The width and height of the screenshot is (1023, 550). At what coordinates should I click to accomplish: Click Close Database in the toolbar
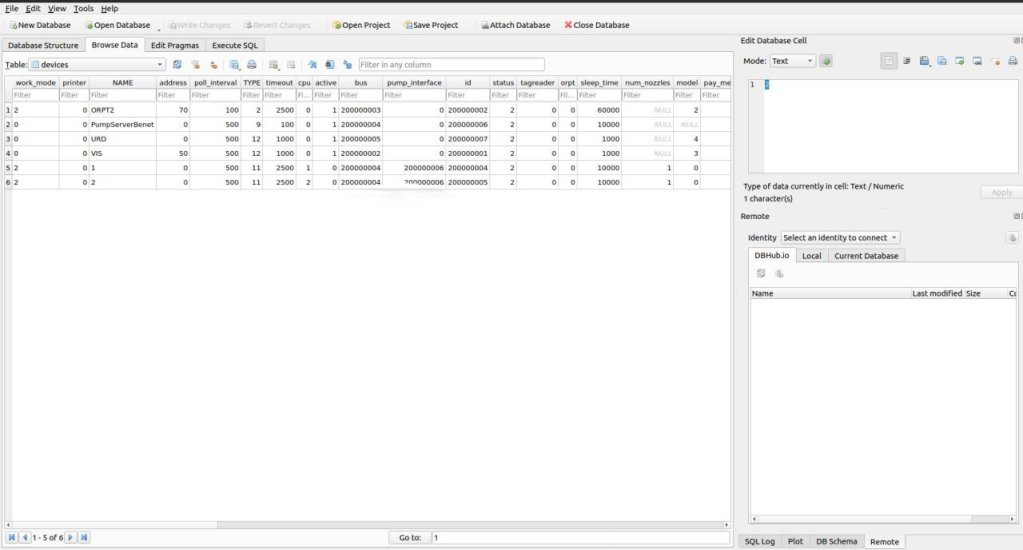coord(597,25)
